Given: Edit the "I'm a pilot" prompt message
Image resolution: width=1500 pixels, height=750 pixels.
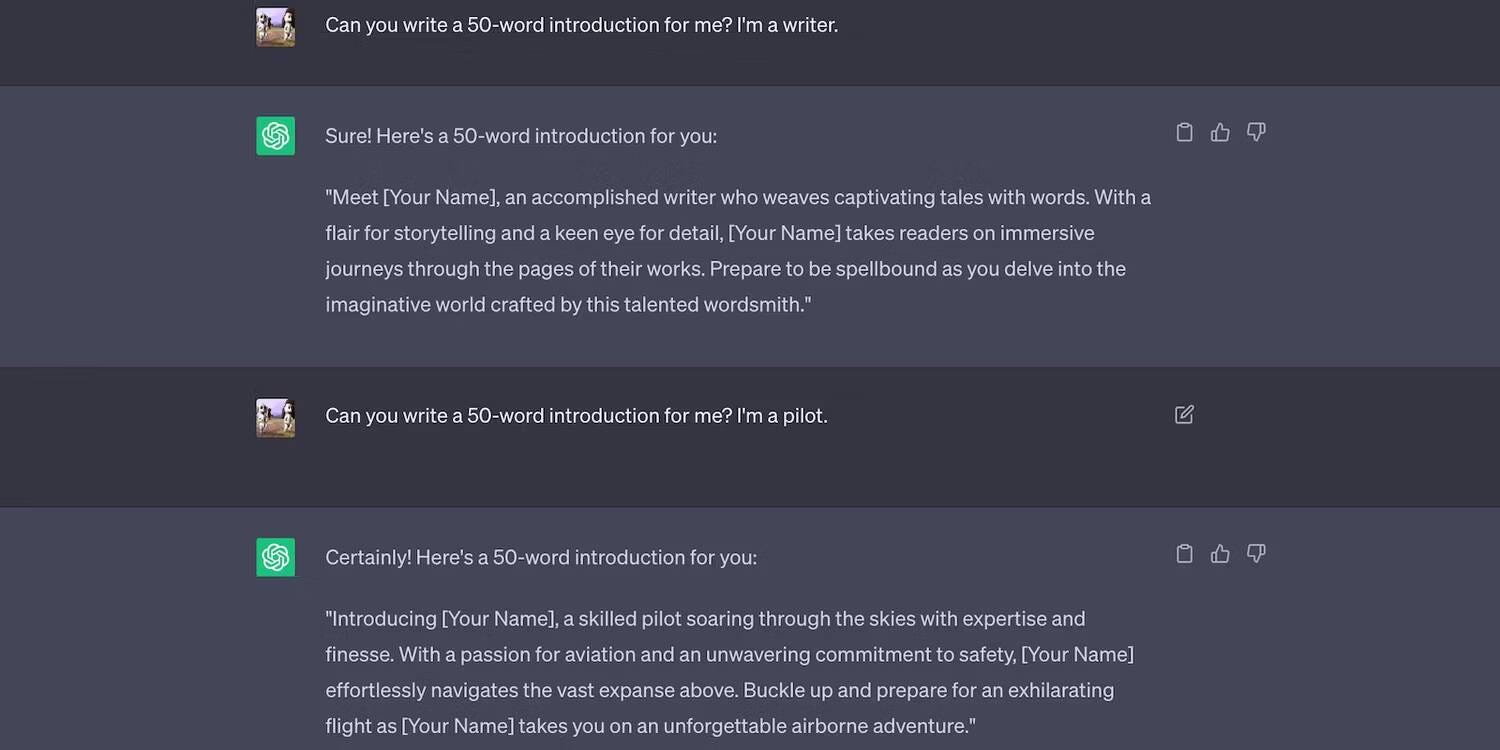Looking at the screenshot, I should pos(1184,414).
